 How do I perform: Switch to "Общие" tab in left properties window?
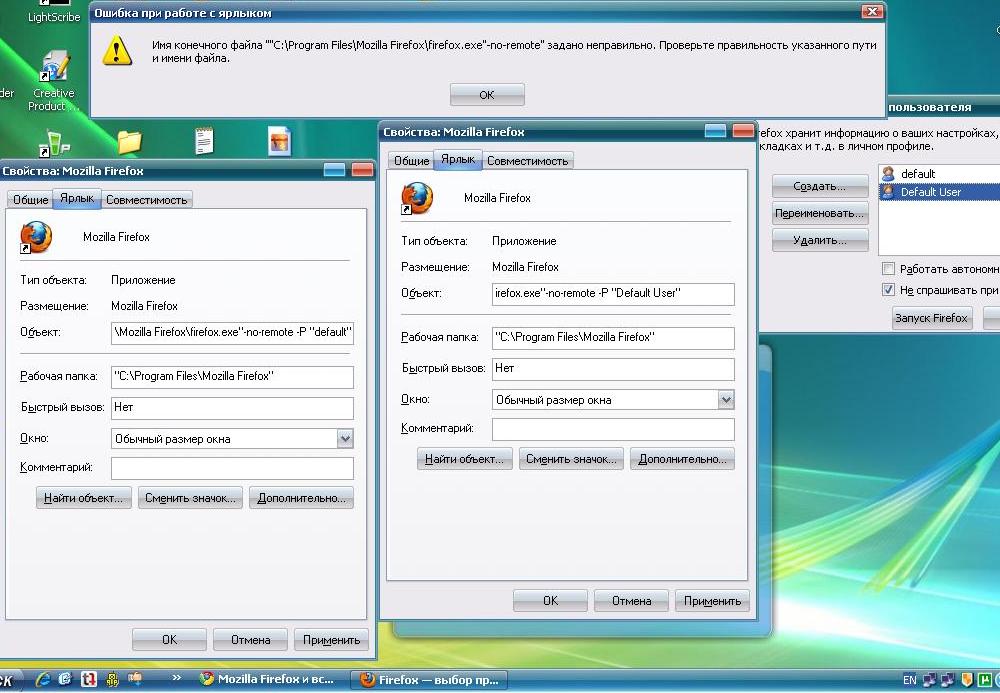click(x=31, y=200)
